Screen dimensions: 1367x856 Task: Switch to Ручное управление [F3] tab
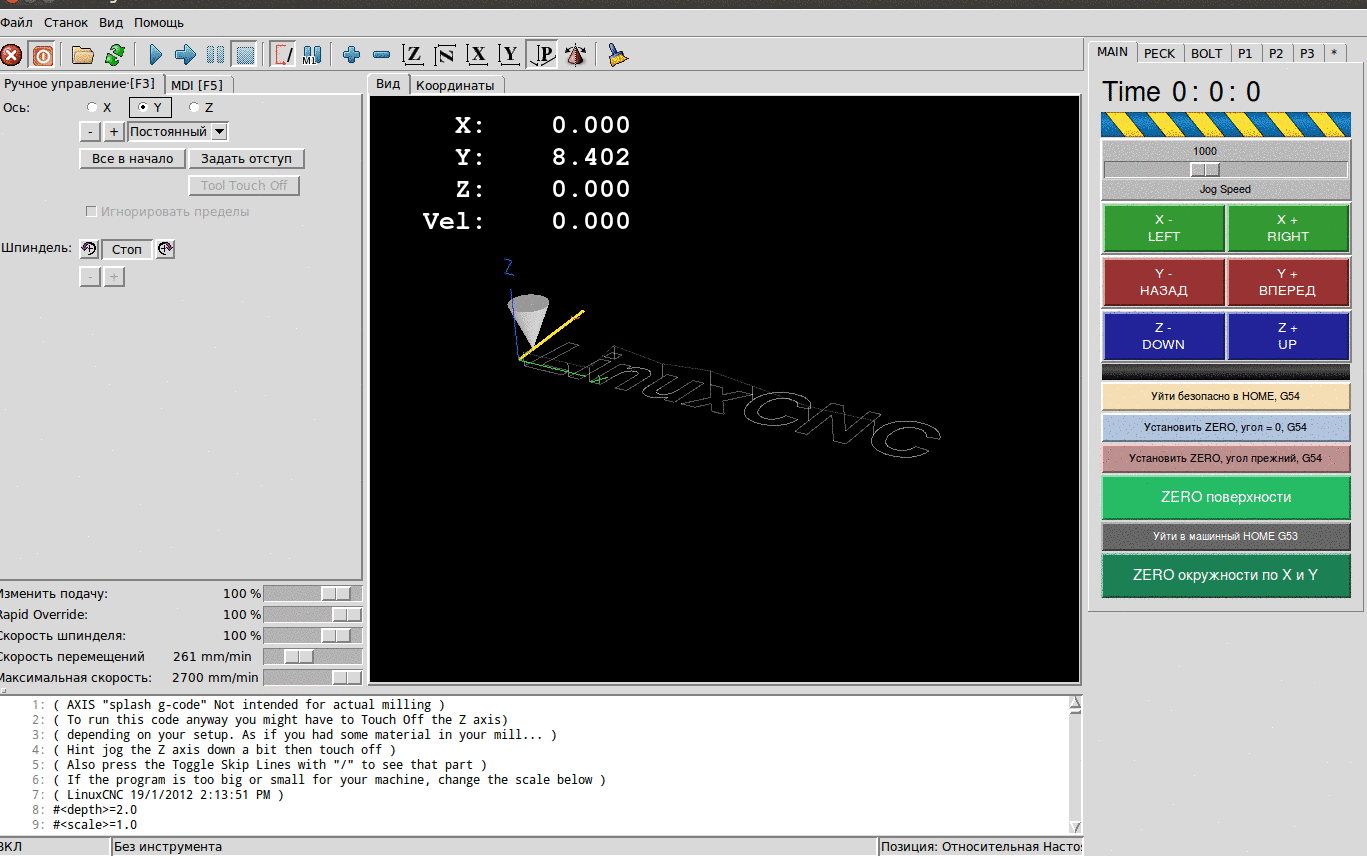pyautogui.click(x=80, y=84)
